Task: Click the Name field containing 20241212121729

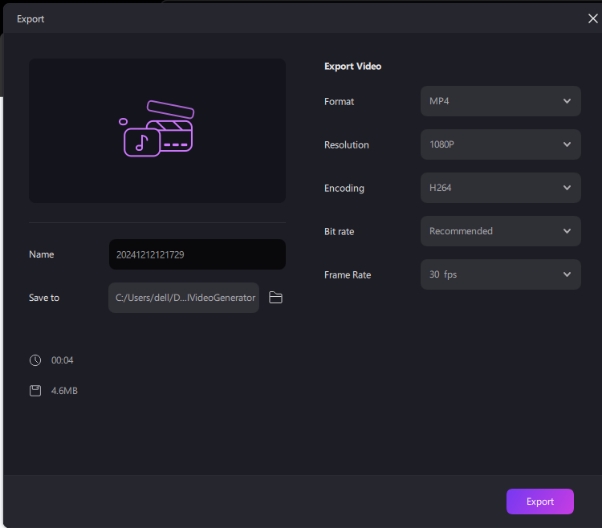Action: pyautogui.click(x=196, y=254)
